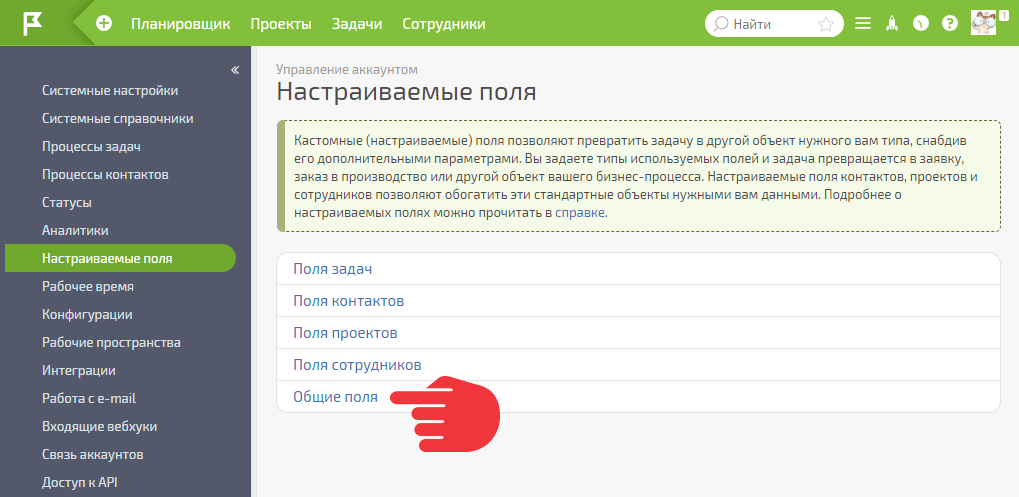
Task: Open Входящие вебхуки in sidebar
Action: click(x=99, y=426)
